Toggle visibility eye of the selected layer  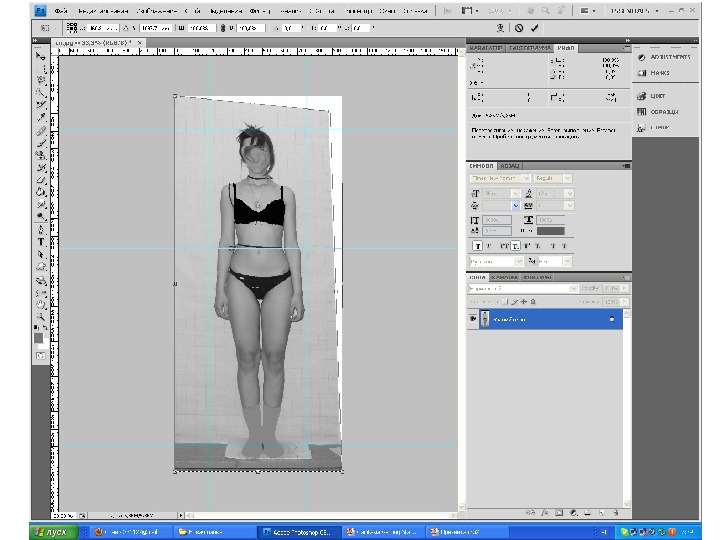point(472,319)
